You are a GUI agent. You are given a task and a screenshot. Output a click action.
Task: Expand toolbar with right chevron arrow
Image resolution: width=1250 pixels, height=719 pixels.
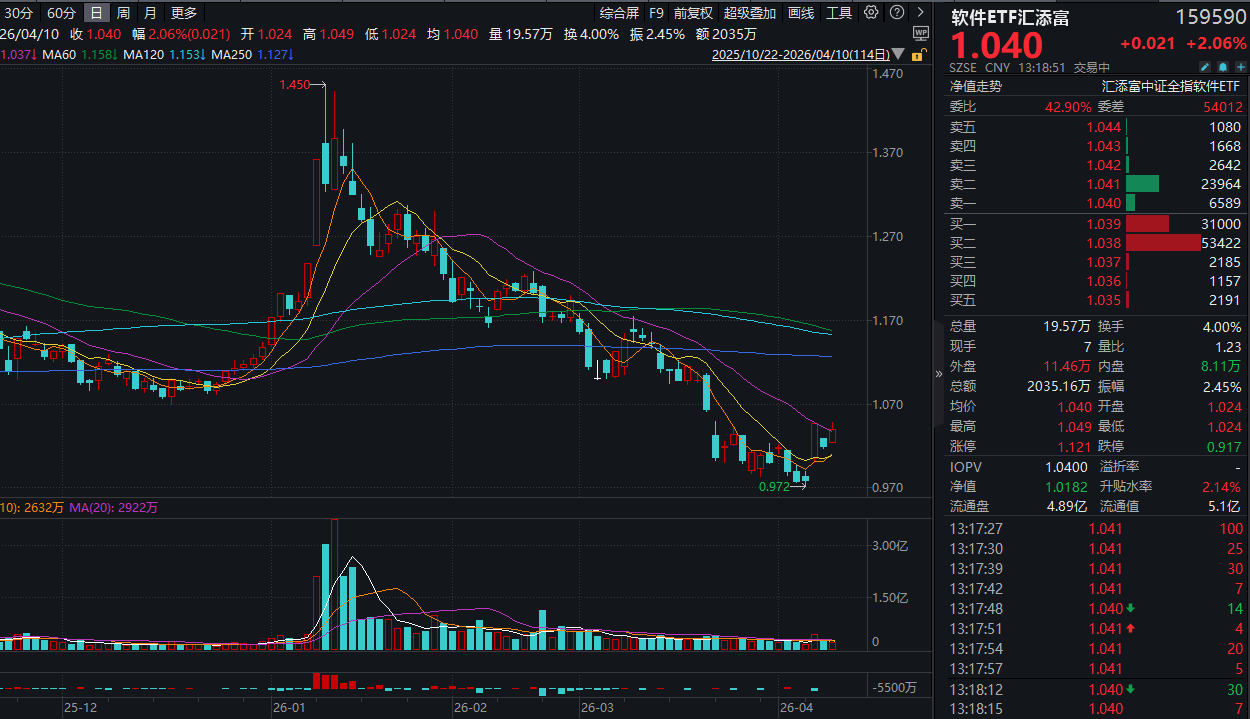(x=920, y=13)
